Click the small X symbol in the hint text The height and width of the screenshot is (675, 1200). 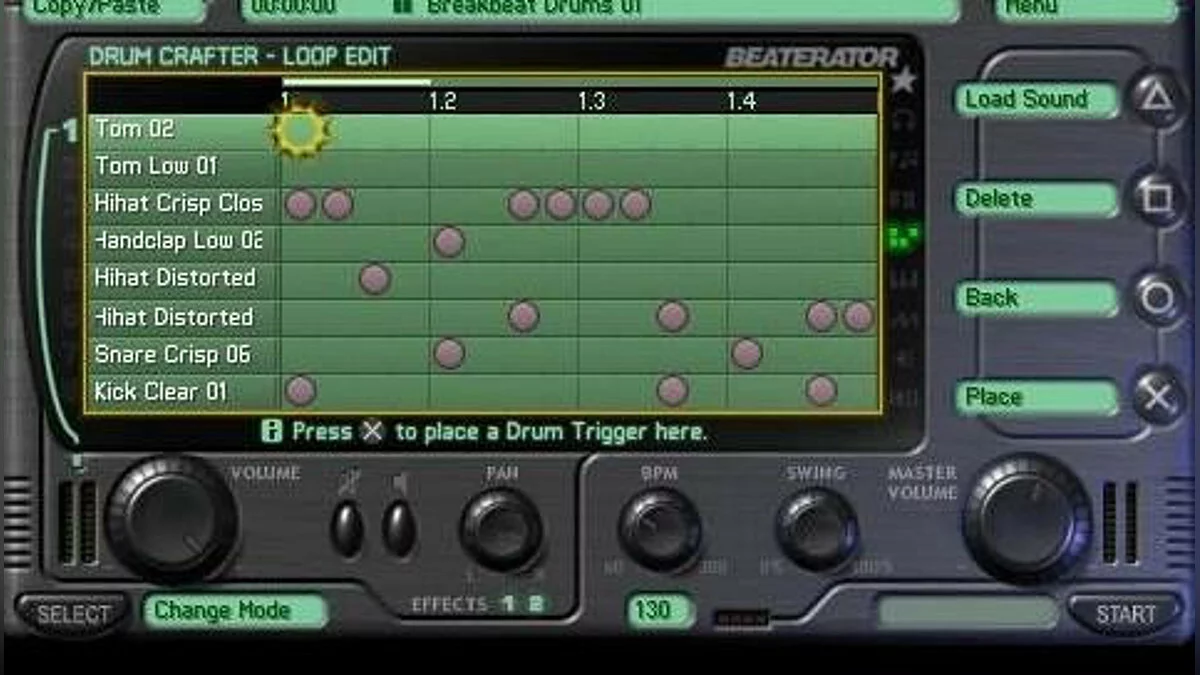pyautogui.click(x=372, y=432)
